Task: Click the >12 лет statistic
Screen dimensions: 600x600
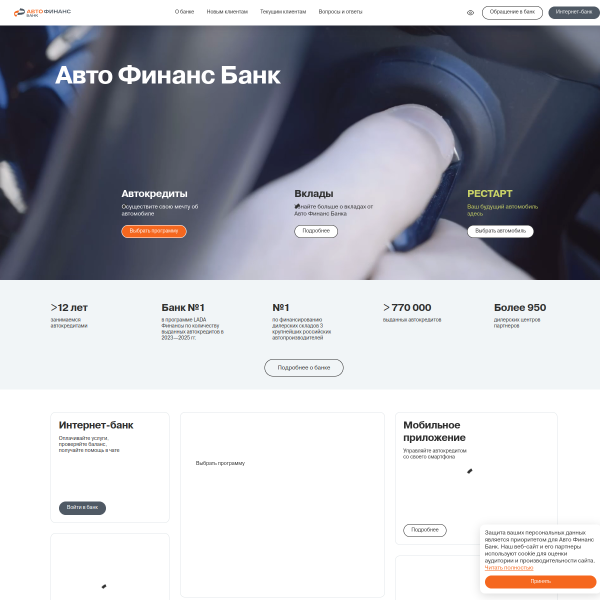Action: [x=69, y=308]
